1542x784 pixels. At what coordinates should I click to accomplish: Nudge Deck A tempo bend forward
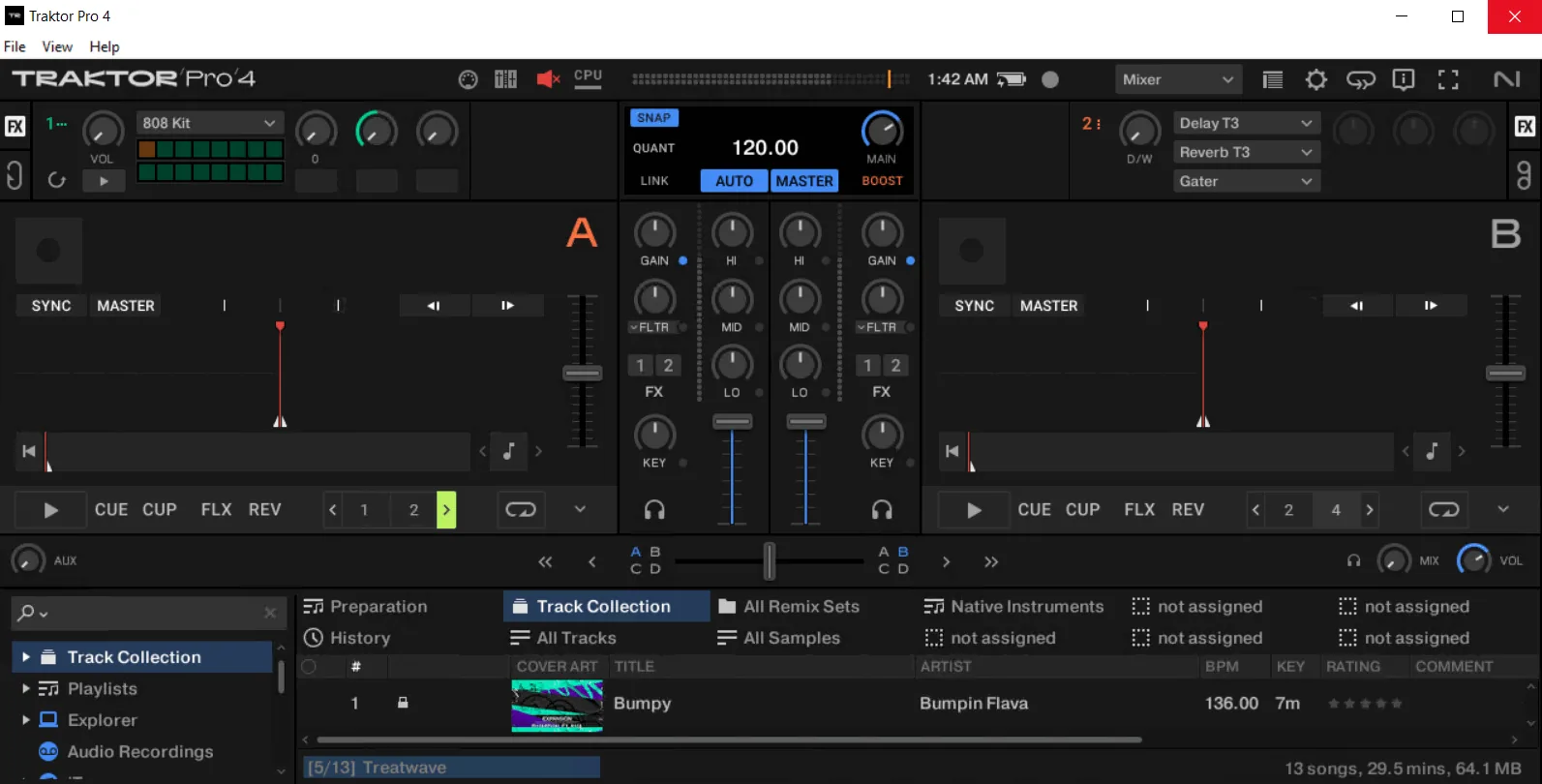pyautogui.click(x=507, y=306)
